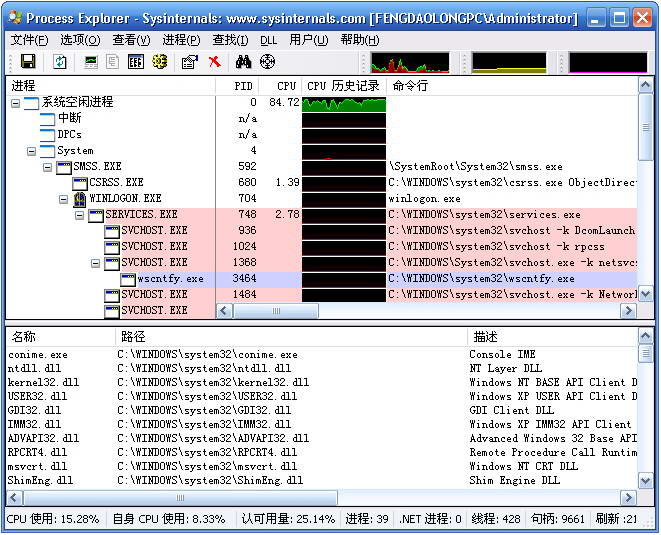This screenshot has width=661, height=535.
Task: Collapse the 系统空闲进程 tree node
Action: (x=15, y=103)
